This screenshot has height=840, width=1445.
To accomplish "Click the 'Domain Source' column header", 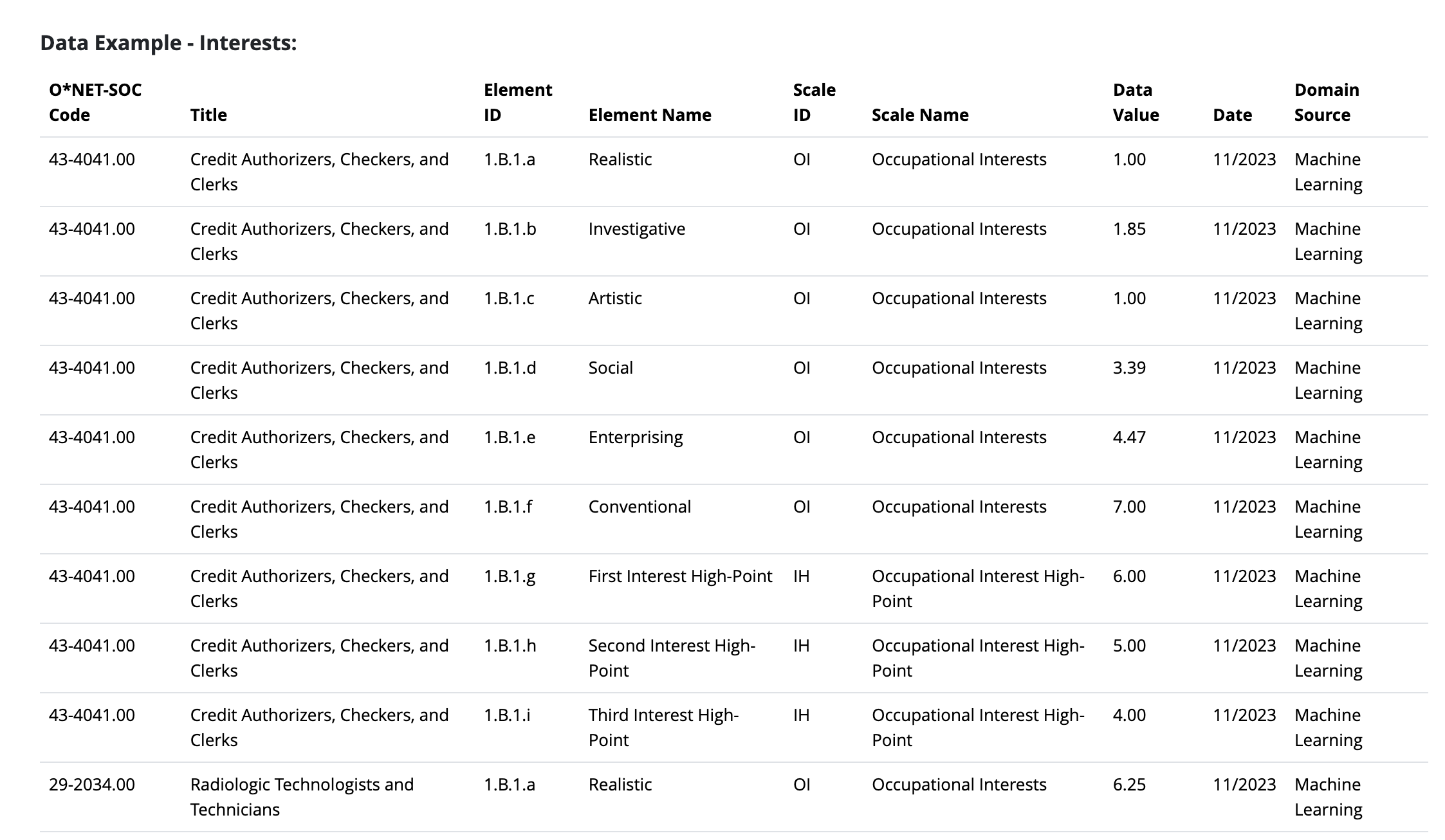I will [1327, 102].
